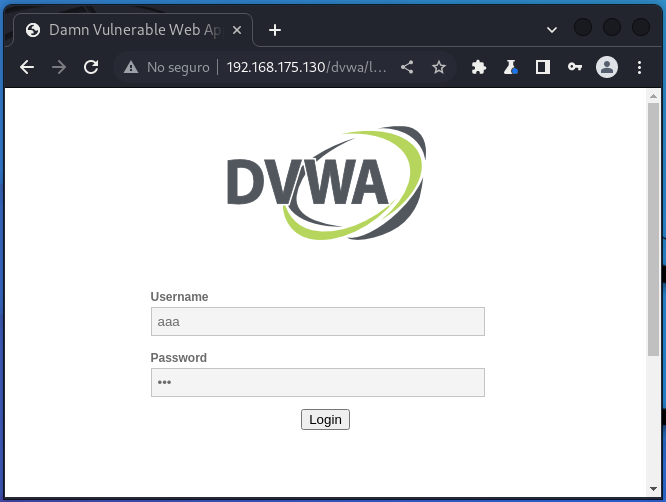Reload the DVWA login page
Viewport: 666px width, 502px height.
pos(91,67)
